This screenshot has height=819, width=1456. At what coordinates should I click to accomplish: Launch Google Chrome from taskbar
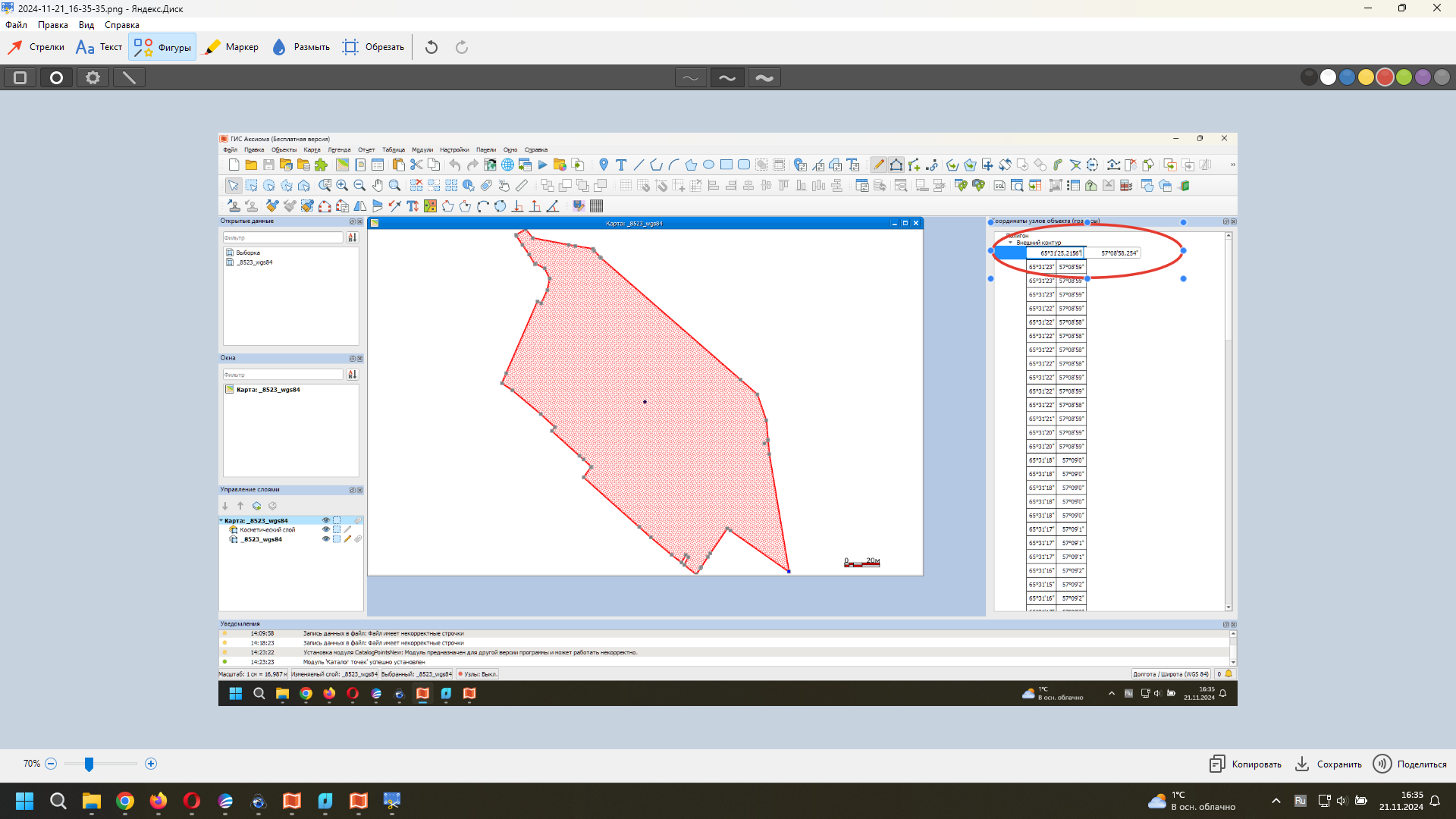(x=125, y=801)
